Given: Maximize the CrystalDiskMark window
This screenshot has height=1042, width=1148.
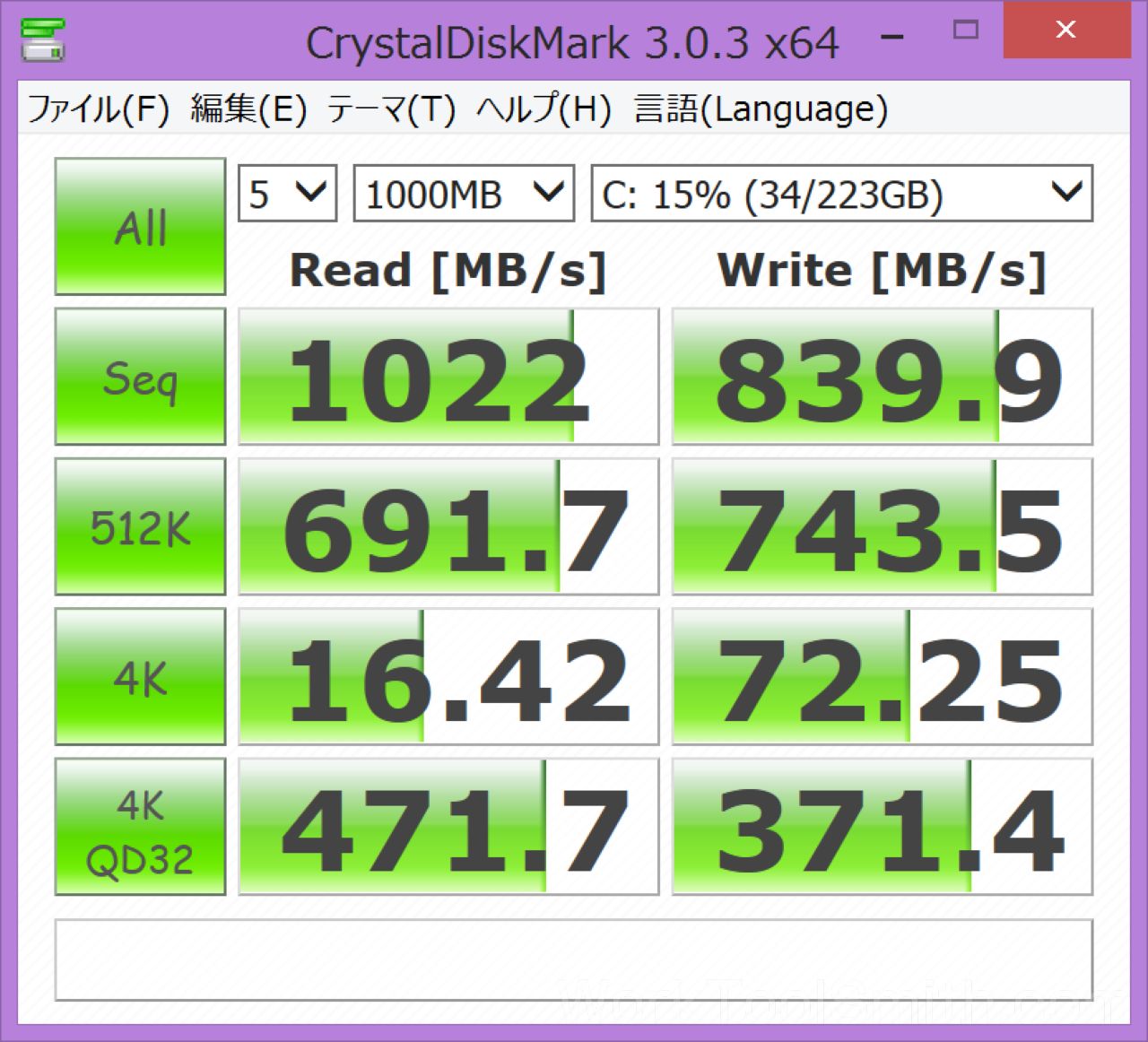Looking at the screenshot, I should (x=965, y=30).
